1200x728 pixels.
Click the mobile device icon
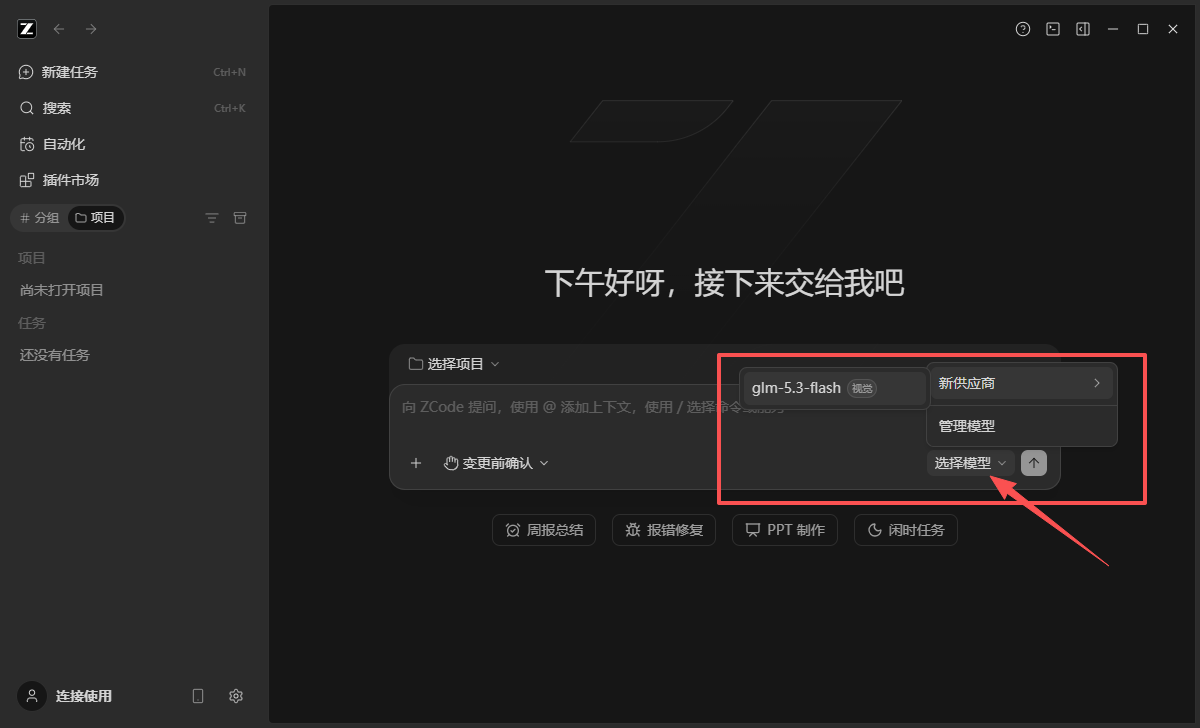(198, 696)
